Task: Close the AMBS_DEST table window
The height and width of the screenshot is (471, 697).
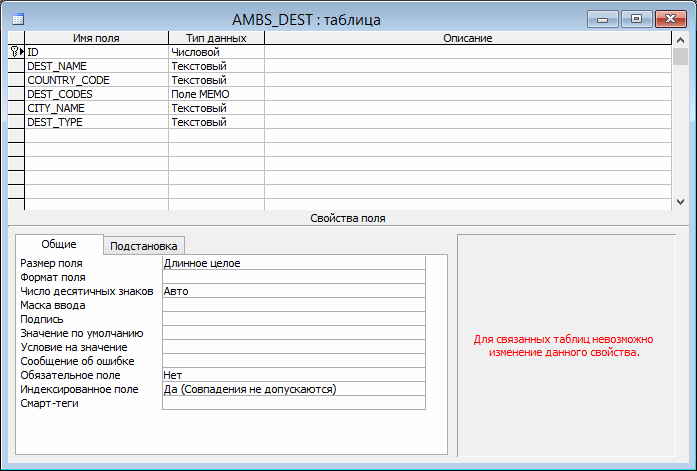Action: [670, 19]
